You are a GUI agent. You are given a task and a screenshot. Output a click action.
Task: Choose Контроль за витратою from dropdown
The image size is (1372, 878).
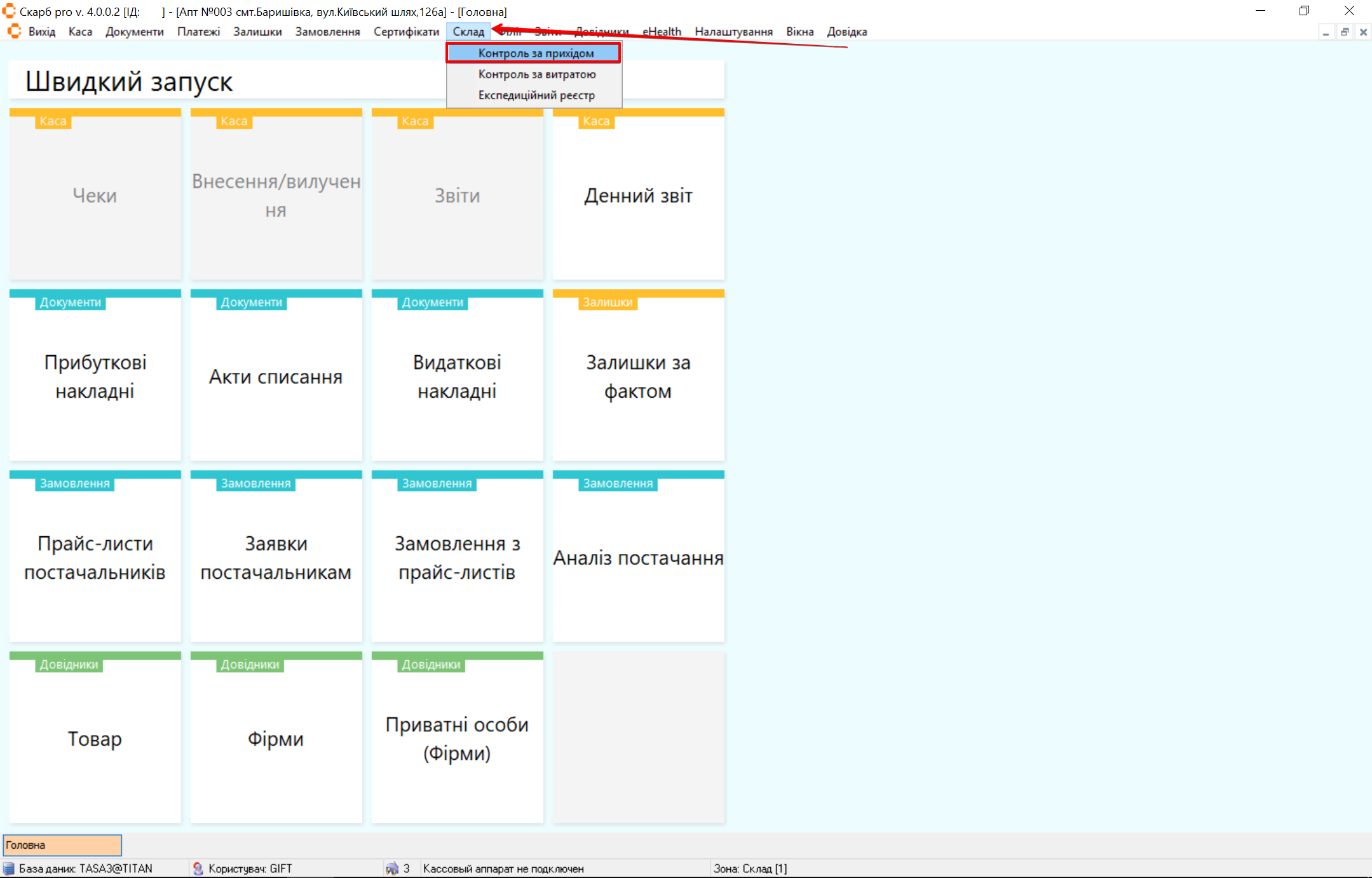pos(536,74)
